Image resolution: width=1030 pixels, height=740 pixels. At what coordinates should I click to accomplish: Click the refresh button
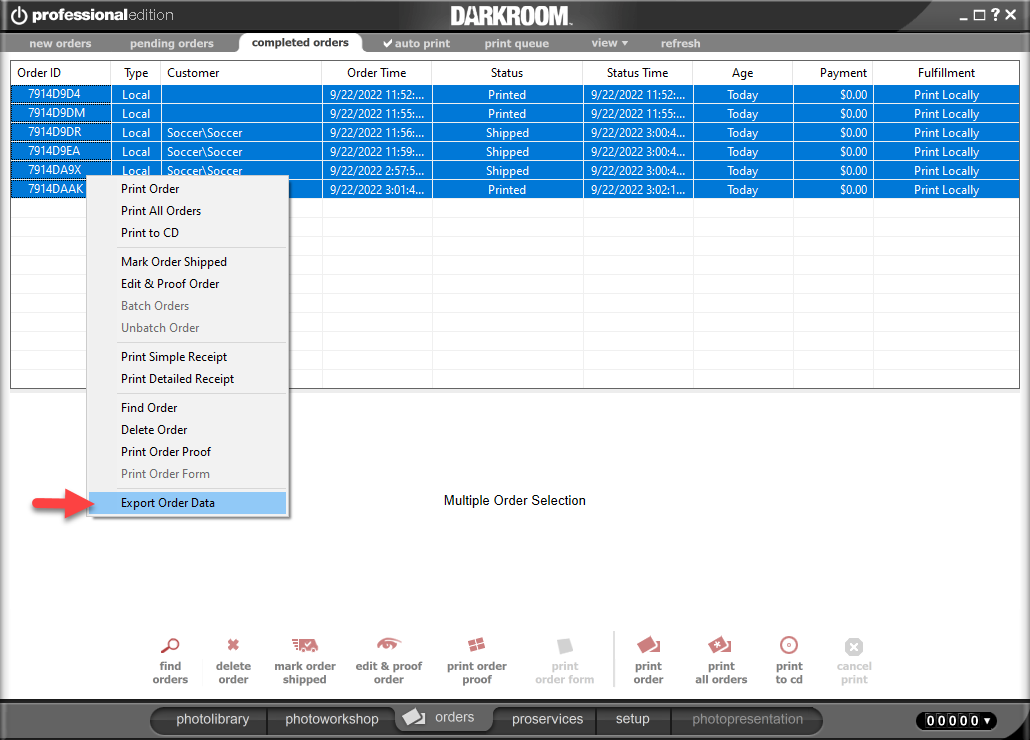pos(681,43)
